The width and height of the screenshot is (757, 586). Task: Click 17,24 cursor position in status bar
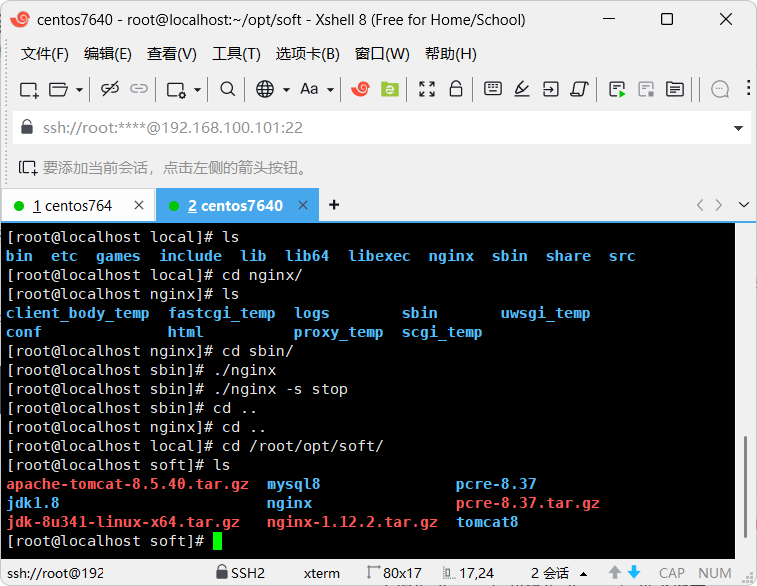(x=468, y=572)
